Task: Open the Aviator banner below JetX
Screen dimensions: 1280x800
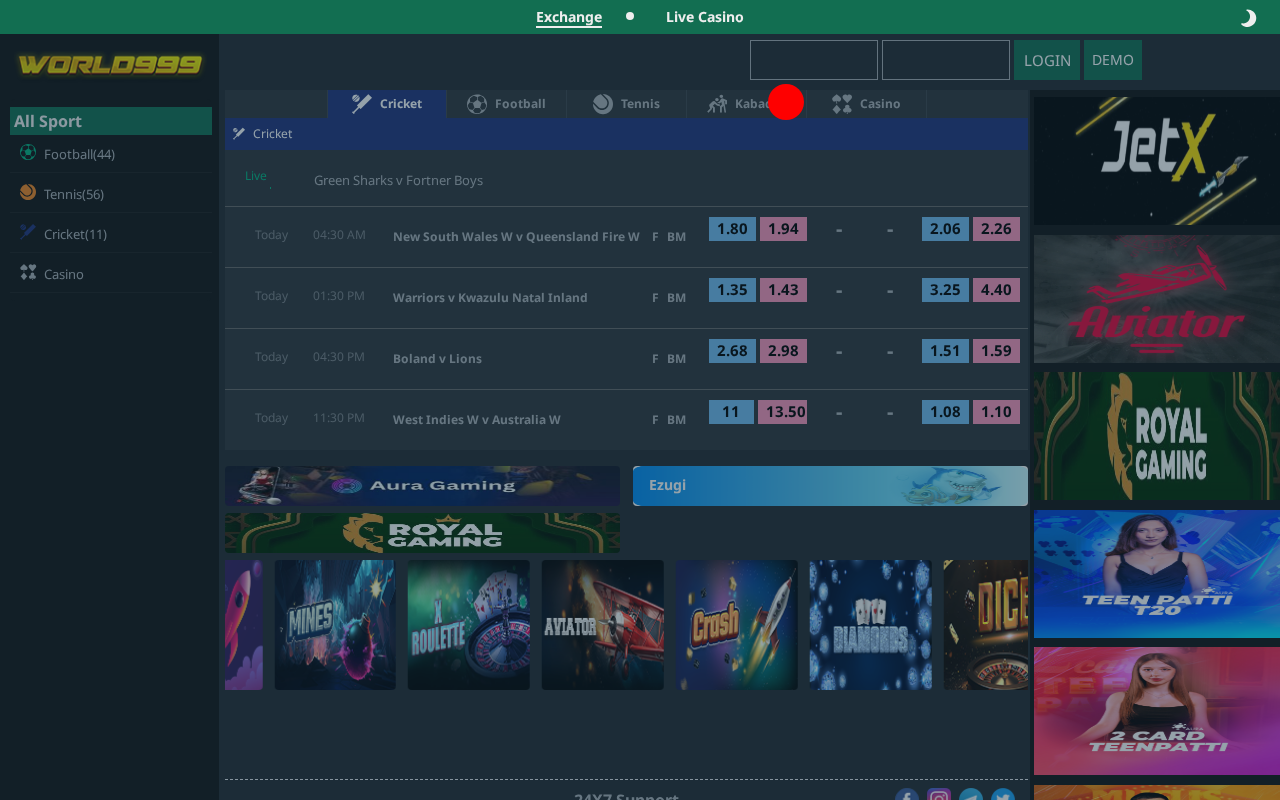Action: click(x=1157, y=299)
